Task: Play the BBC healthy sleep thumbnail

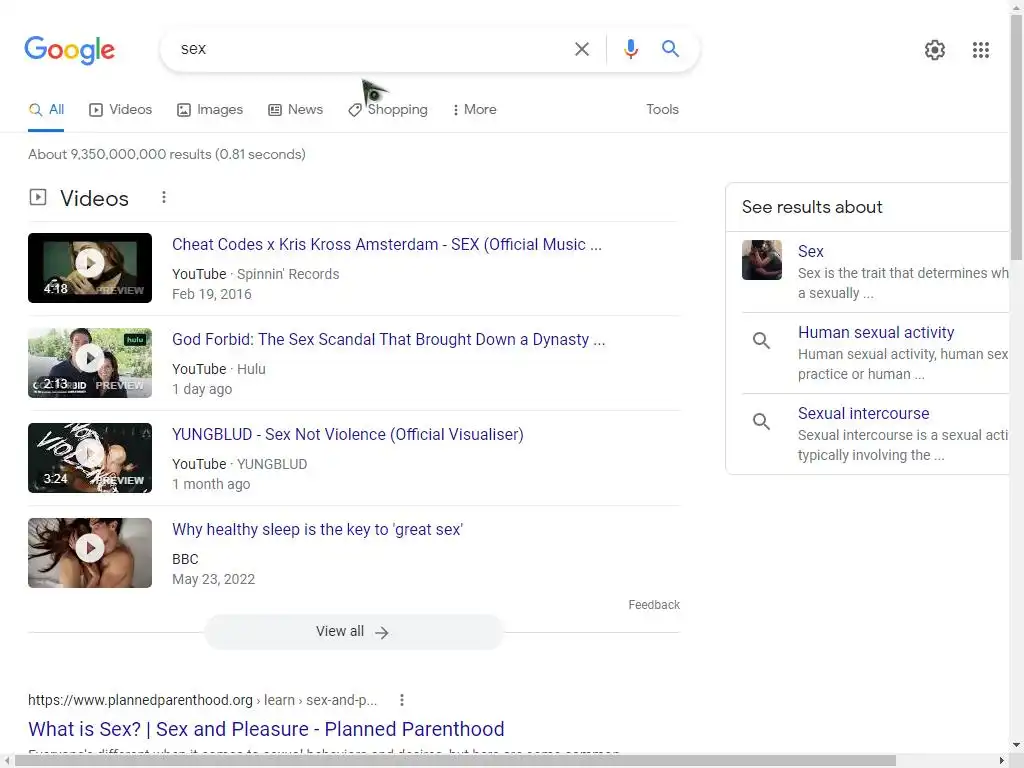Action: pyautogui.click(x=90, y=553)
